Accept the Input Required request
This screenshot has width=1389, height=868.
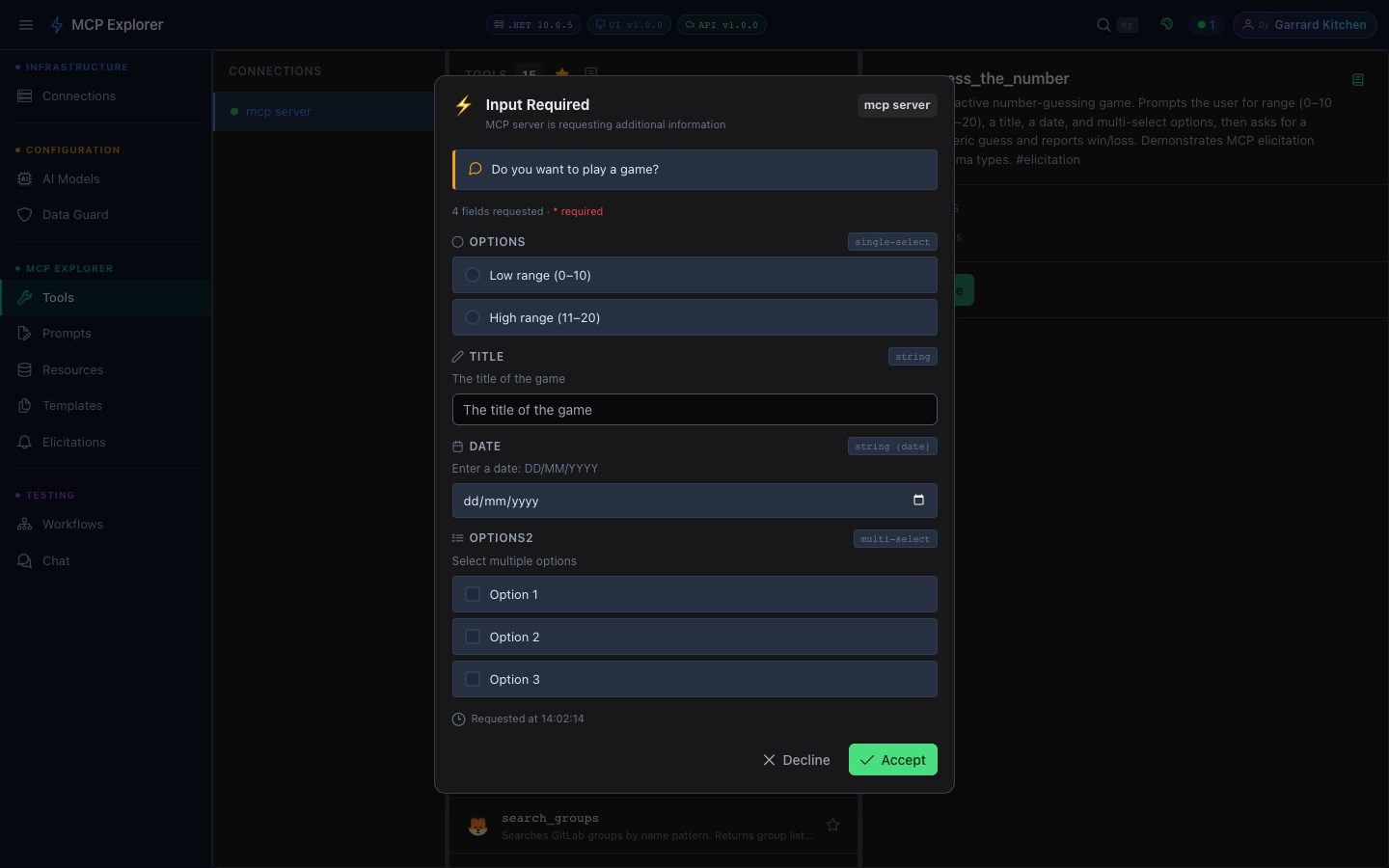[892, 759]
